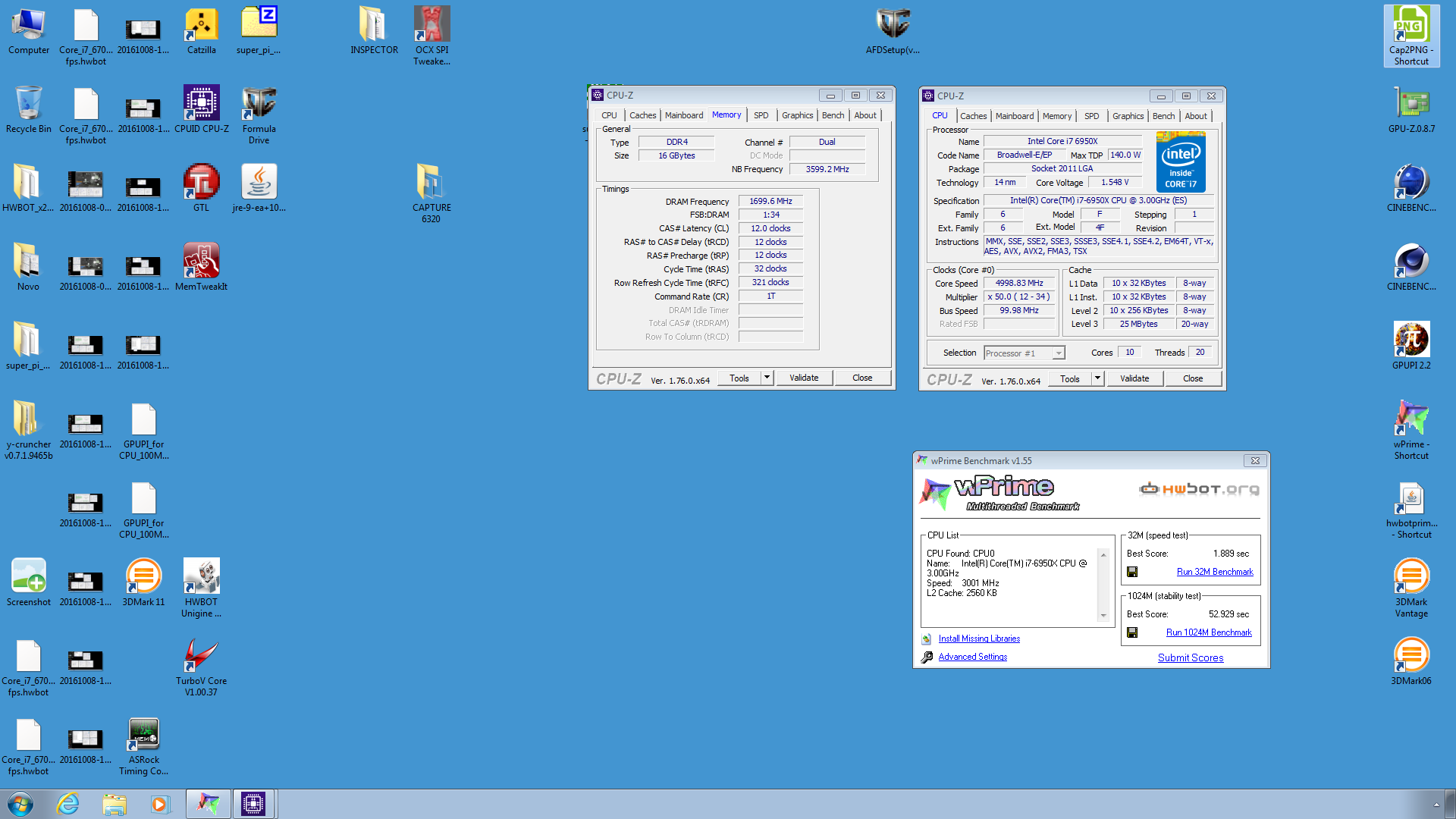Launch the wPrime shortcut on the desktop
Image resolution: width=1456 pixels, height=819 pixels.
pos(1411,430)
